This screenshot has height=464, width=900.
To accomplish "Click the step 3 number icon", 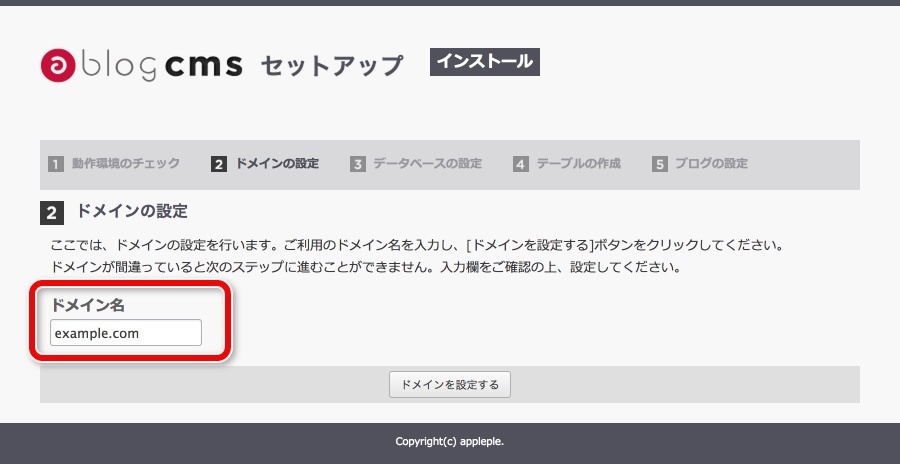I will click(x=358, y=164).
